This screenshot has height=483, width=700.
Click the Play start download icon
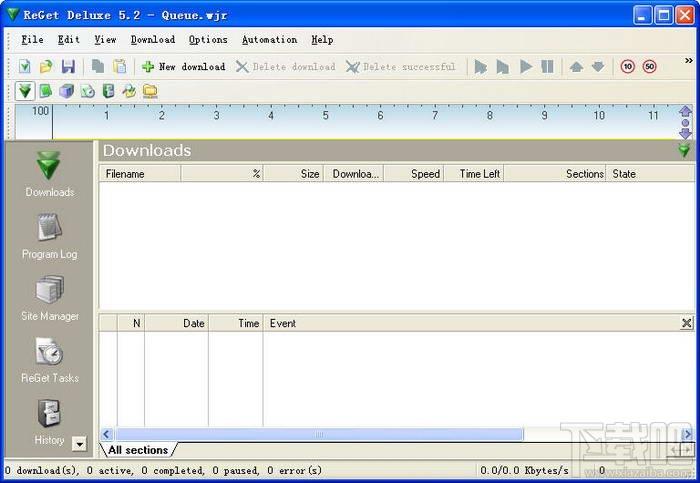point(526,67)
